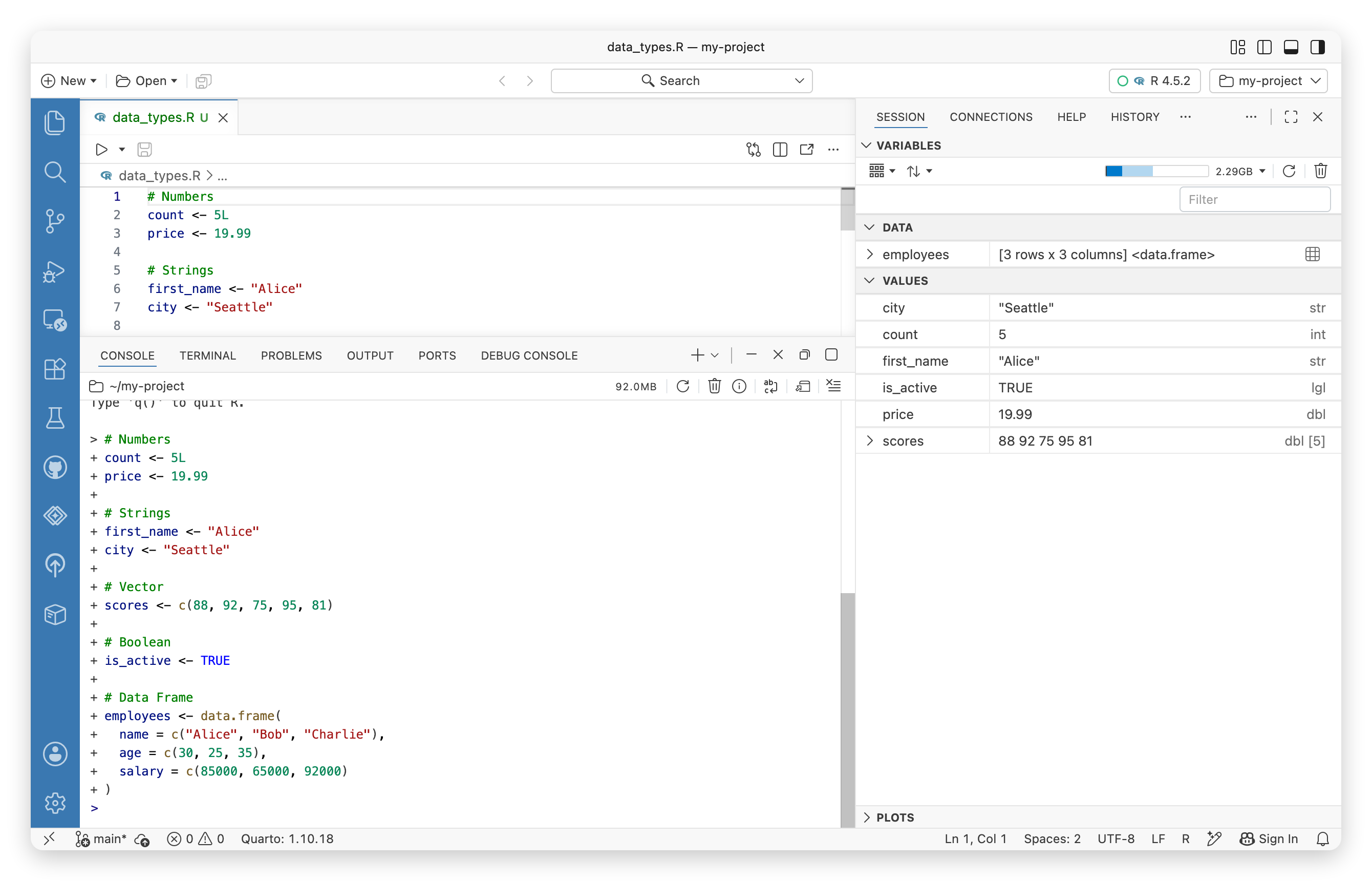Run the R script with play icon
Image resolution: width=1372 pixels, height=881 pixels.
[x=101, y=150]
